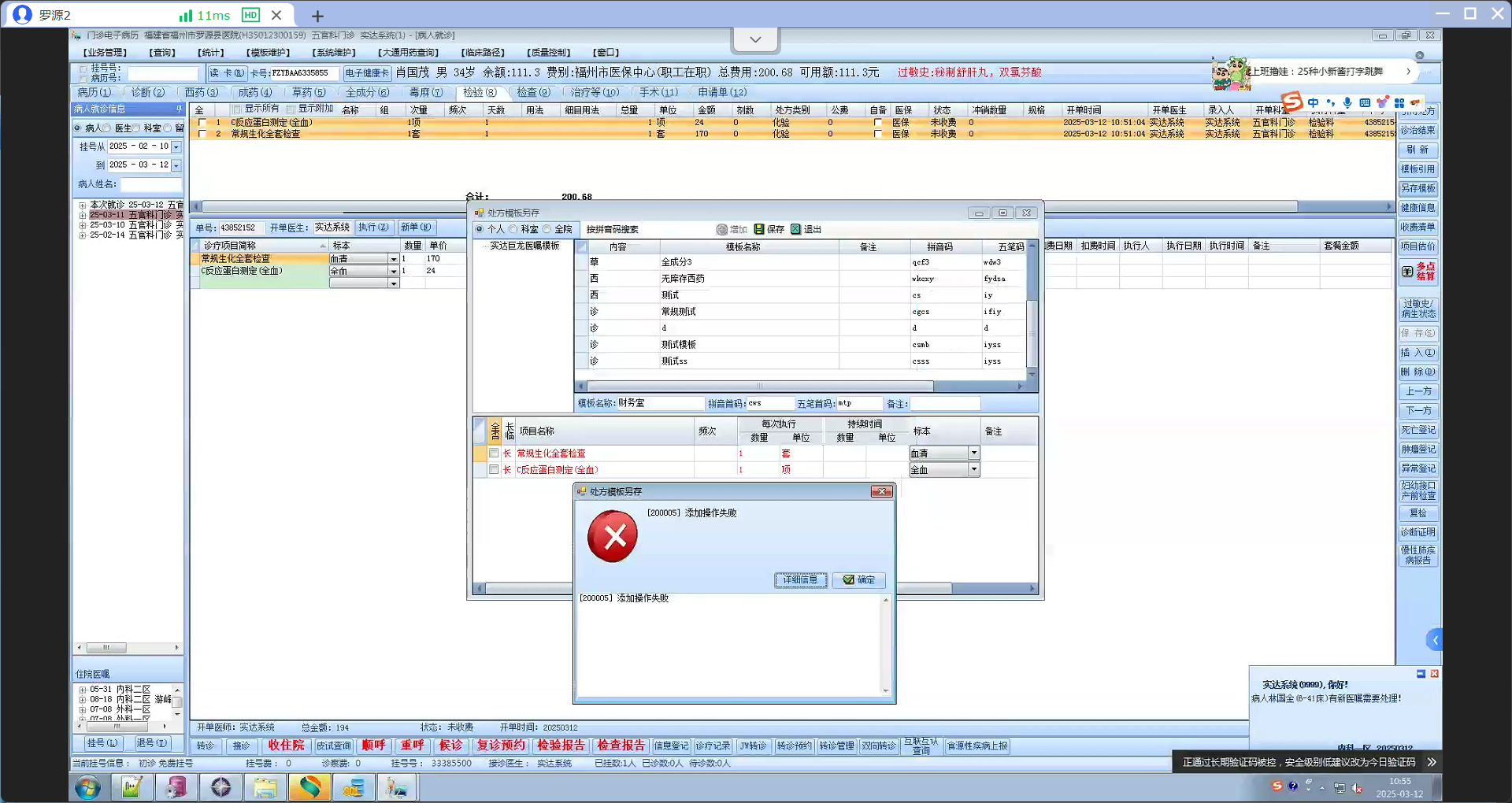Open the 模板维护 menu

pos(269,53)
